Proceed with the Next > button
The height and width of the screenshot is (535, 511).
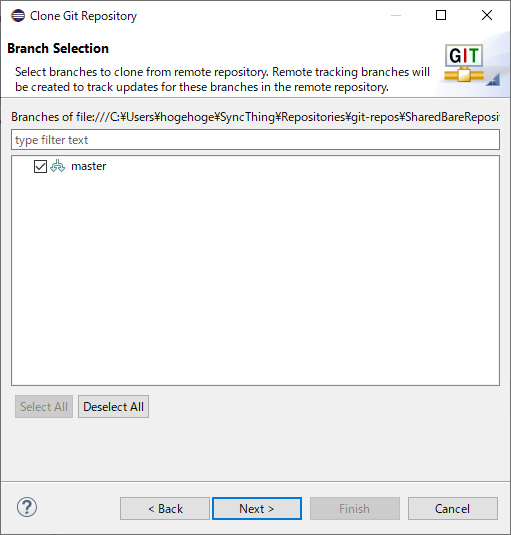coord(257,509)
